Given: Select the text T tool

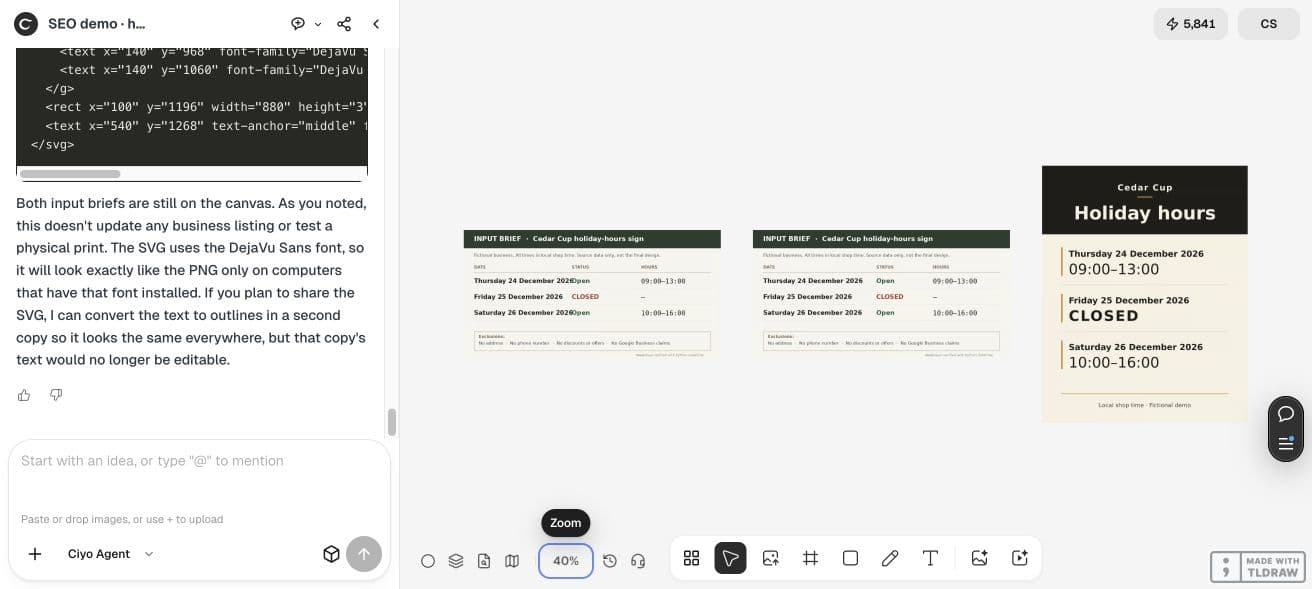Looking at the screenshot, I should [930, 558].
